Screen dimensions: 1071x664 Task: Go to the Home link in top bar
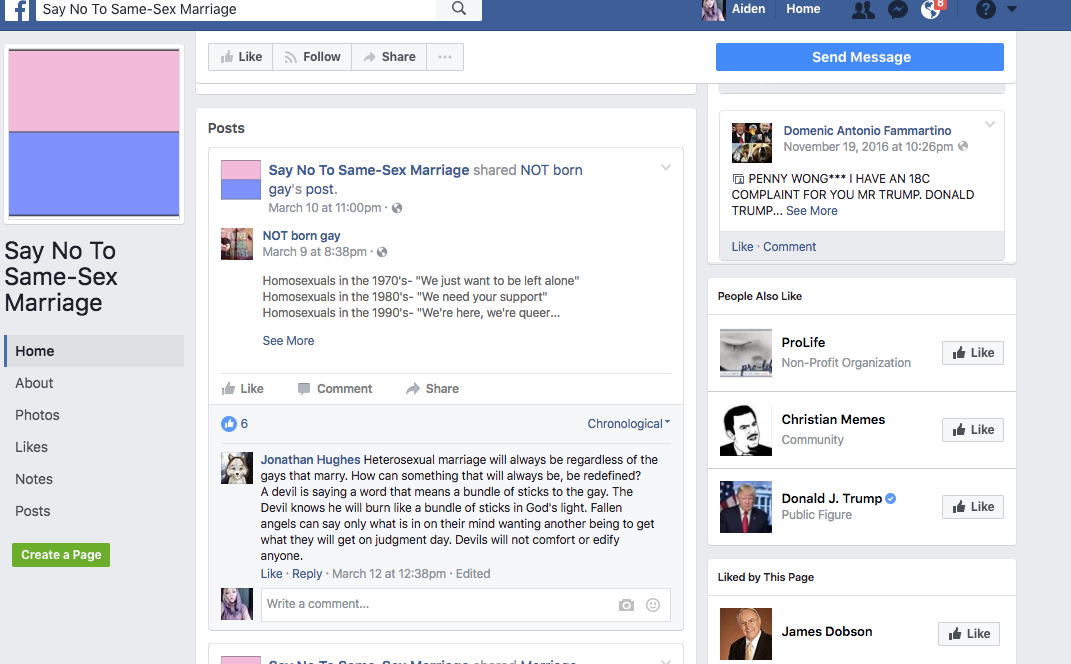pos(803,9)
